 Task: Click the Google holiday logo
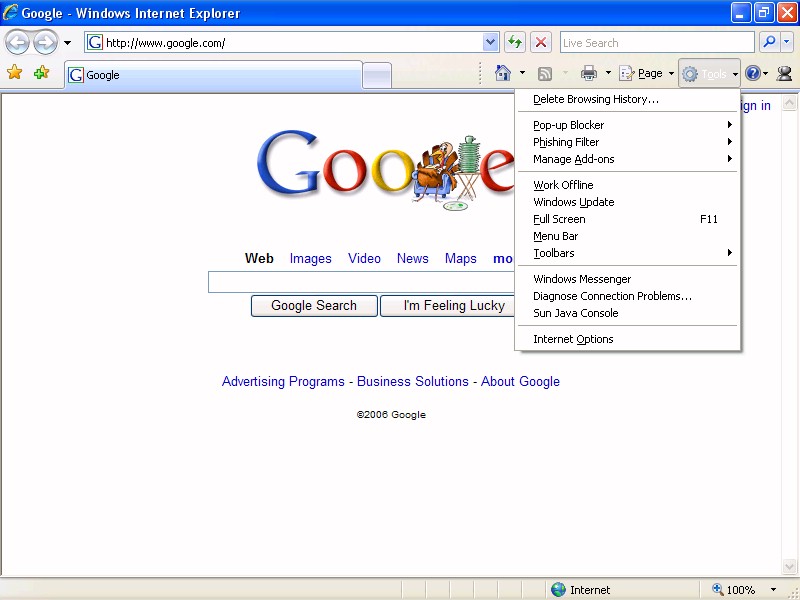[385, 170]
